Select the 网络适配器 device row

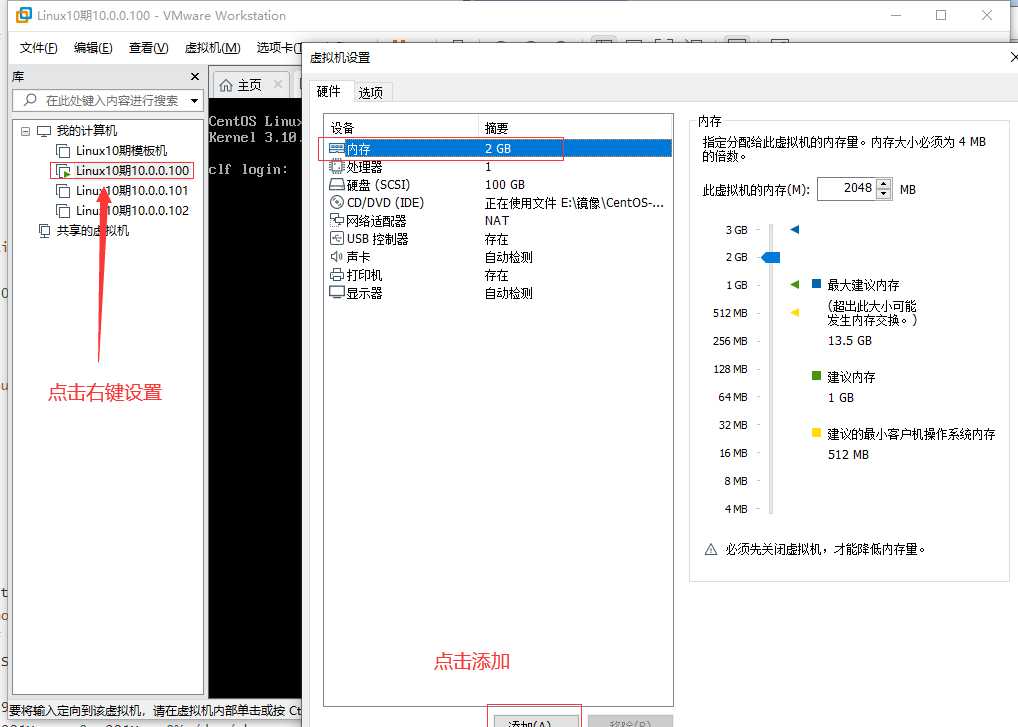tap(497, 221)
